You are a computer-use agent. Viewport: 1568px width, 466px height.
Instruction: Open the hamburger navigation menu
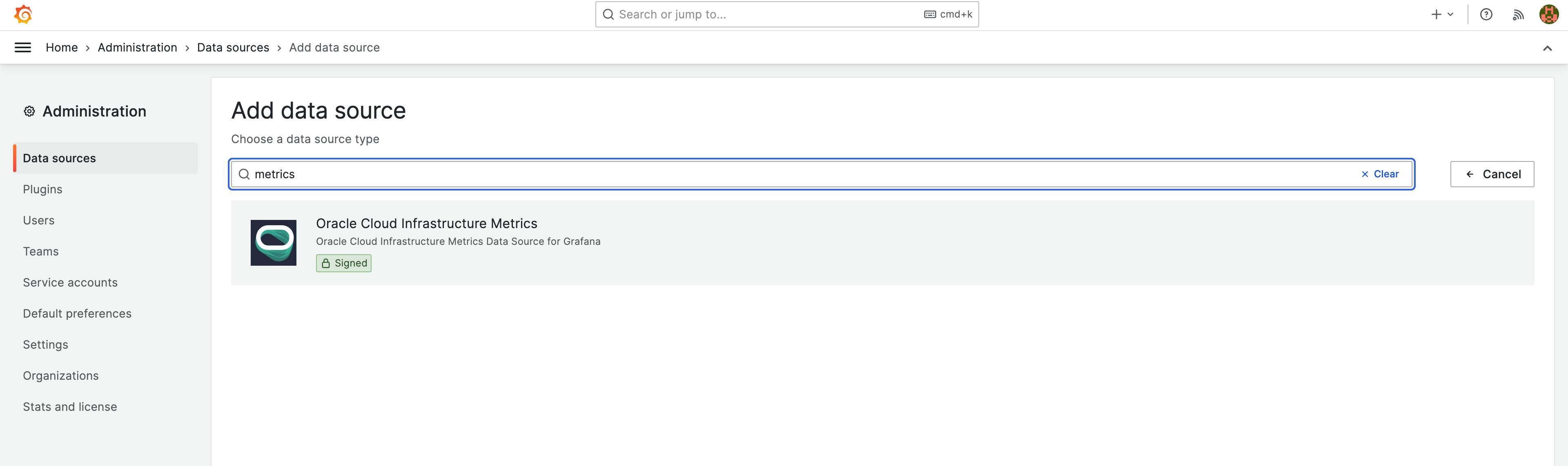tap(22, 47)
